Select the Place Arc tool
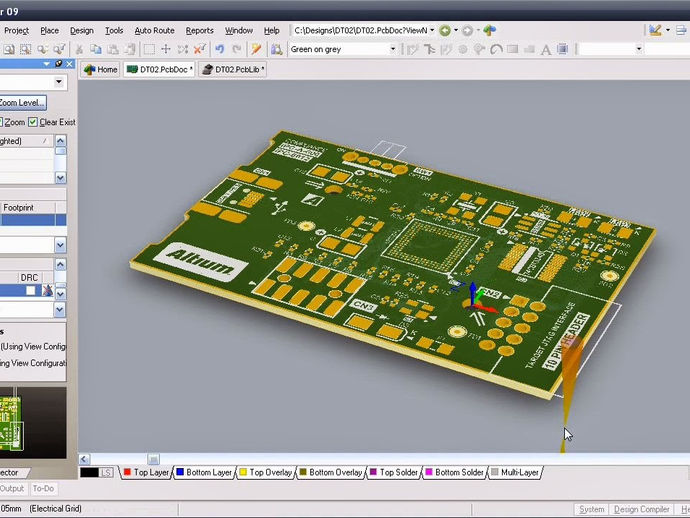690x518 pixels. [496, 49]
